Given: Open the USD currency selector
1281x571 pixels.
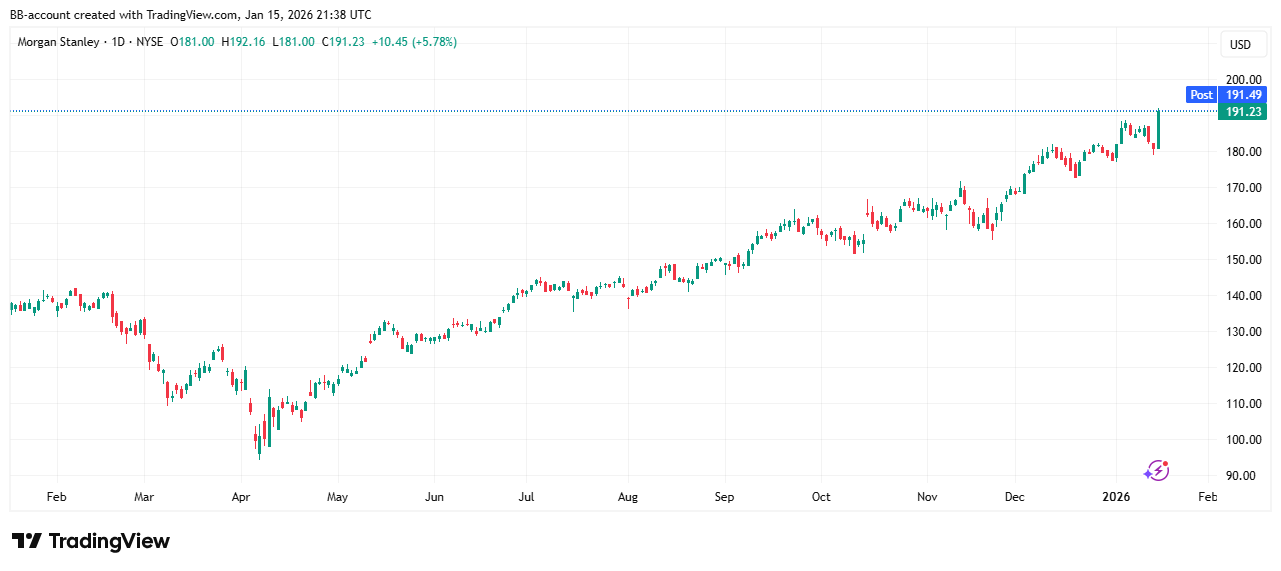Looking at the screenshot, I should 1240,45.
